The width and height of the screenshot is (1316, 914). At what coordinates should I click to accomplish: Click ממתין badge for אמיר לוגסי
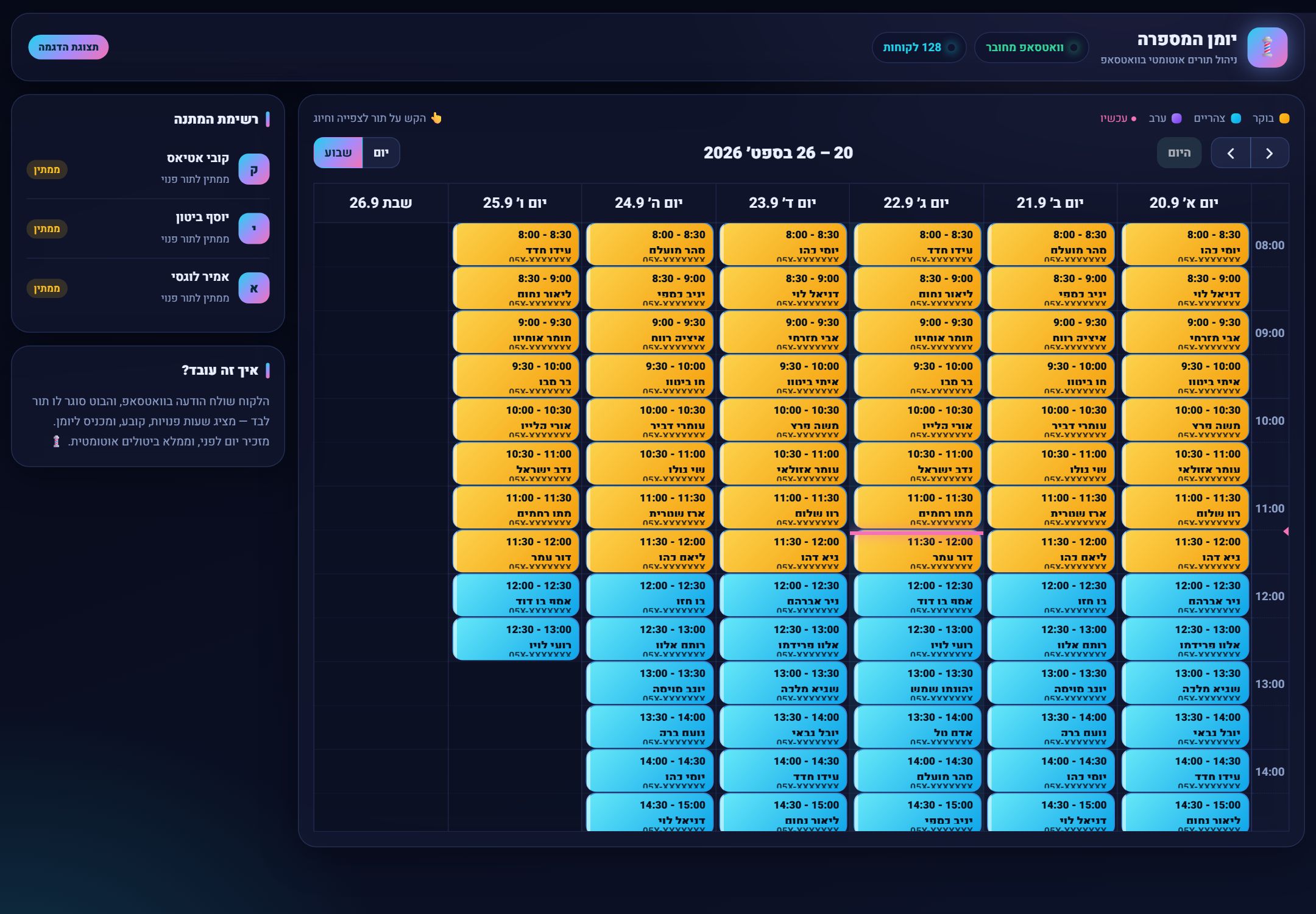pos(47,288)
